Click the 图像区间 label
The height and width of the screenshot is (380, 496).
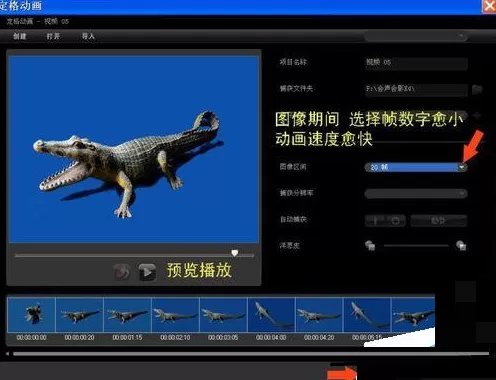pyautogui.click(x=293, y=166)
